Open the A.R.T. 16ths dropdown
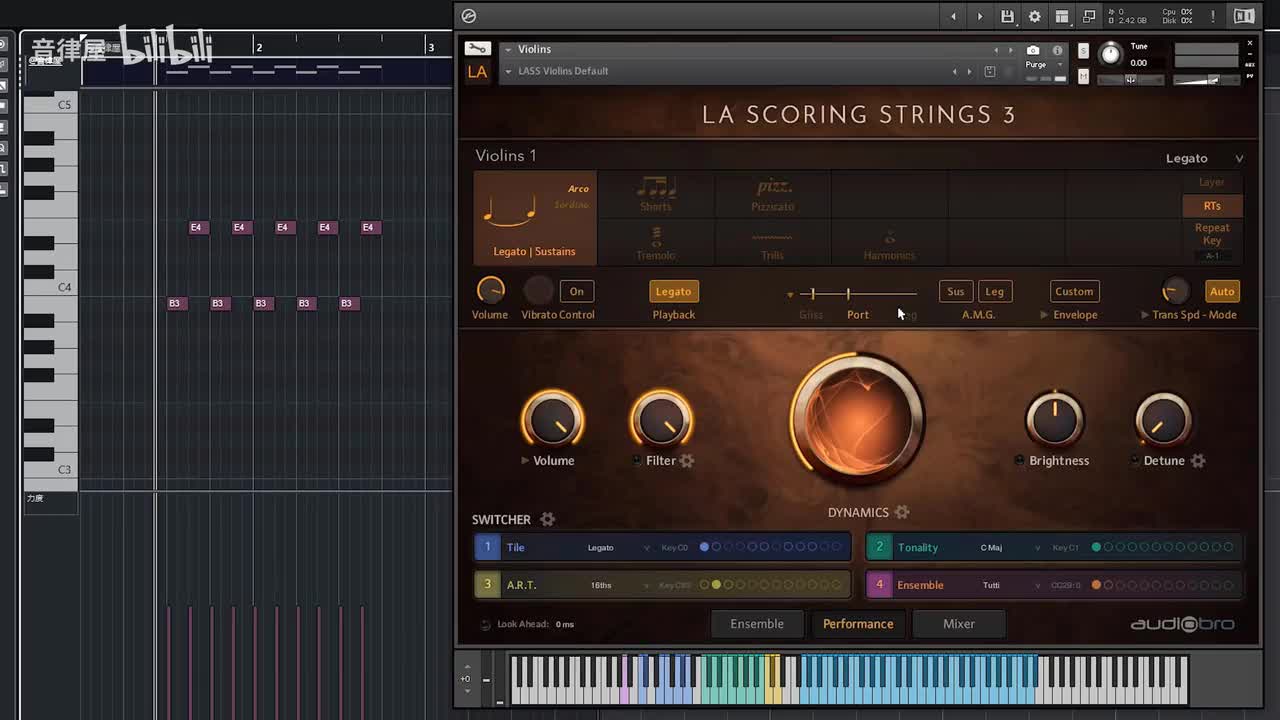 618,585
